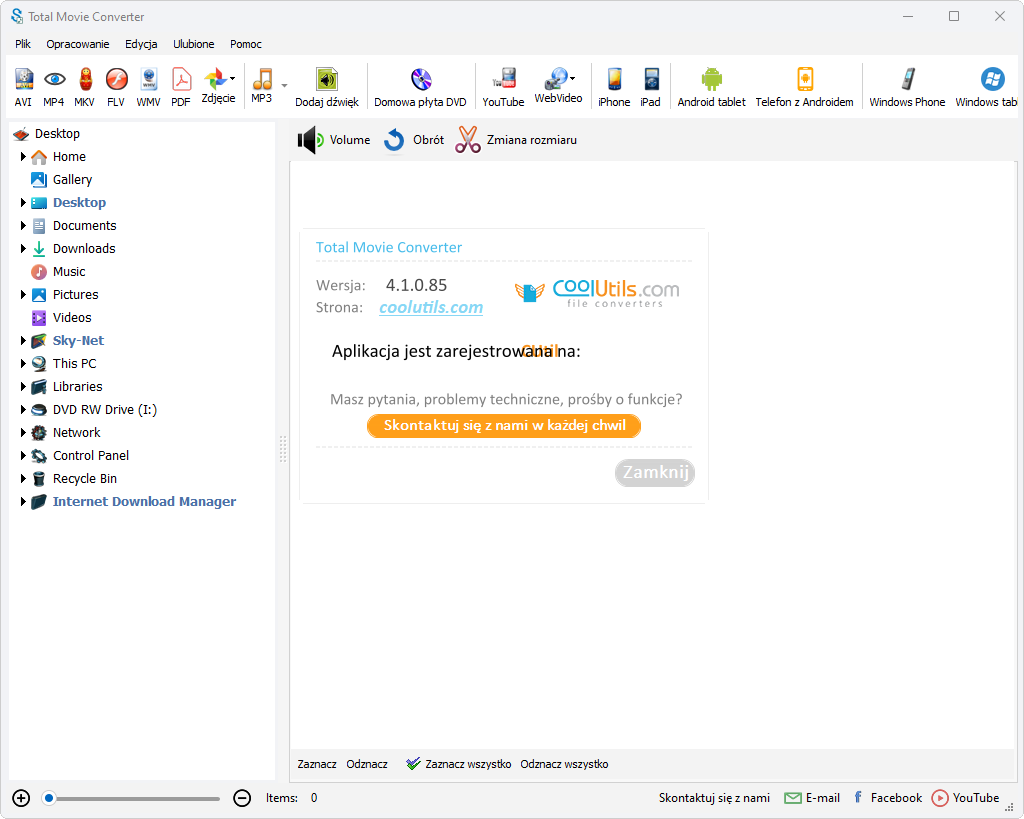Click the Obrót rotate tool
This screenshot has width=1024, height=819.
click(413, 140)
